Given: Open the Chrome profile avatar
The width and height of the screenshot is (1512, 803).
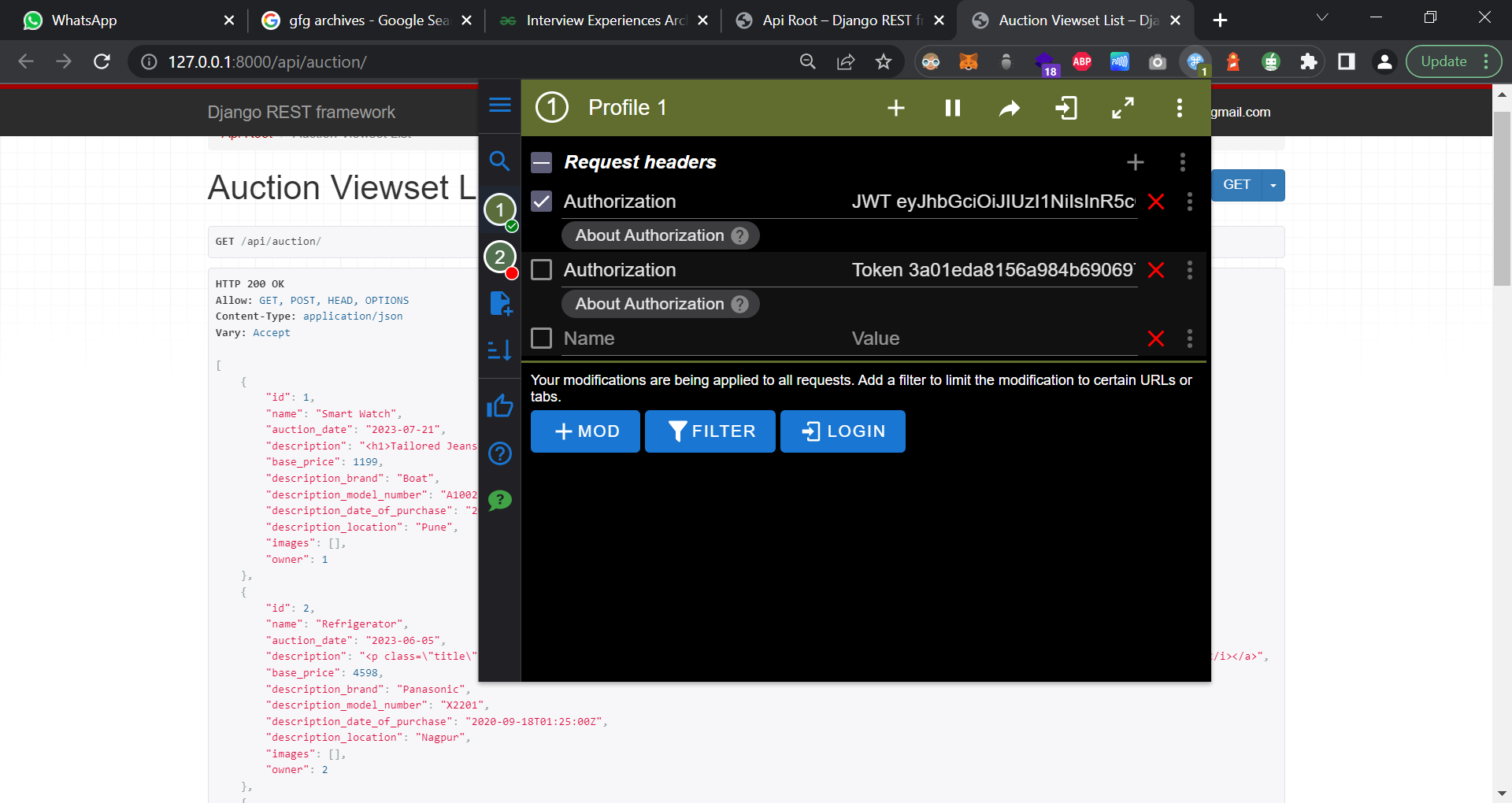Looking at the screenshot, I should [1384, 61].
